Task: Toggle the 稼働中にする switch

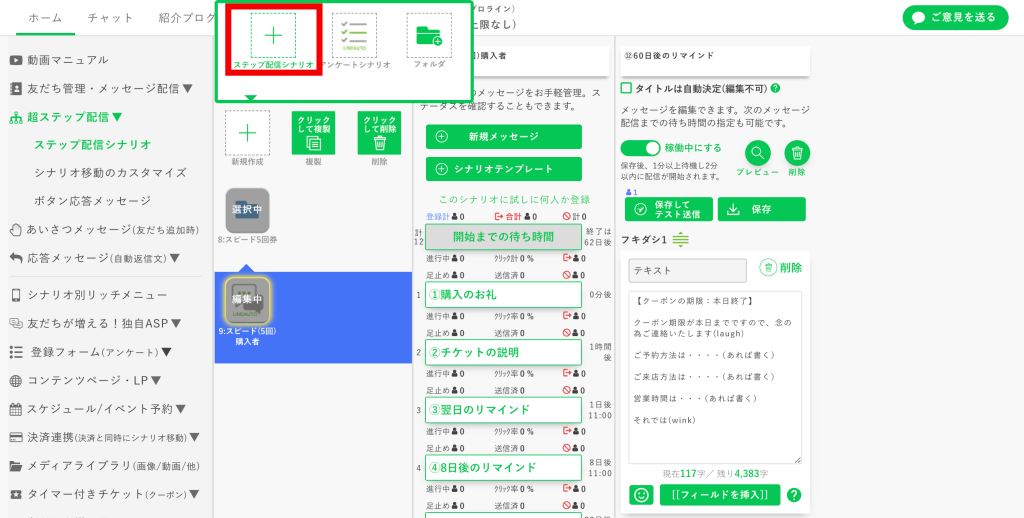Action: (x=640, y=148)
